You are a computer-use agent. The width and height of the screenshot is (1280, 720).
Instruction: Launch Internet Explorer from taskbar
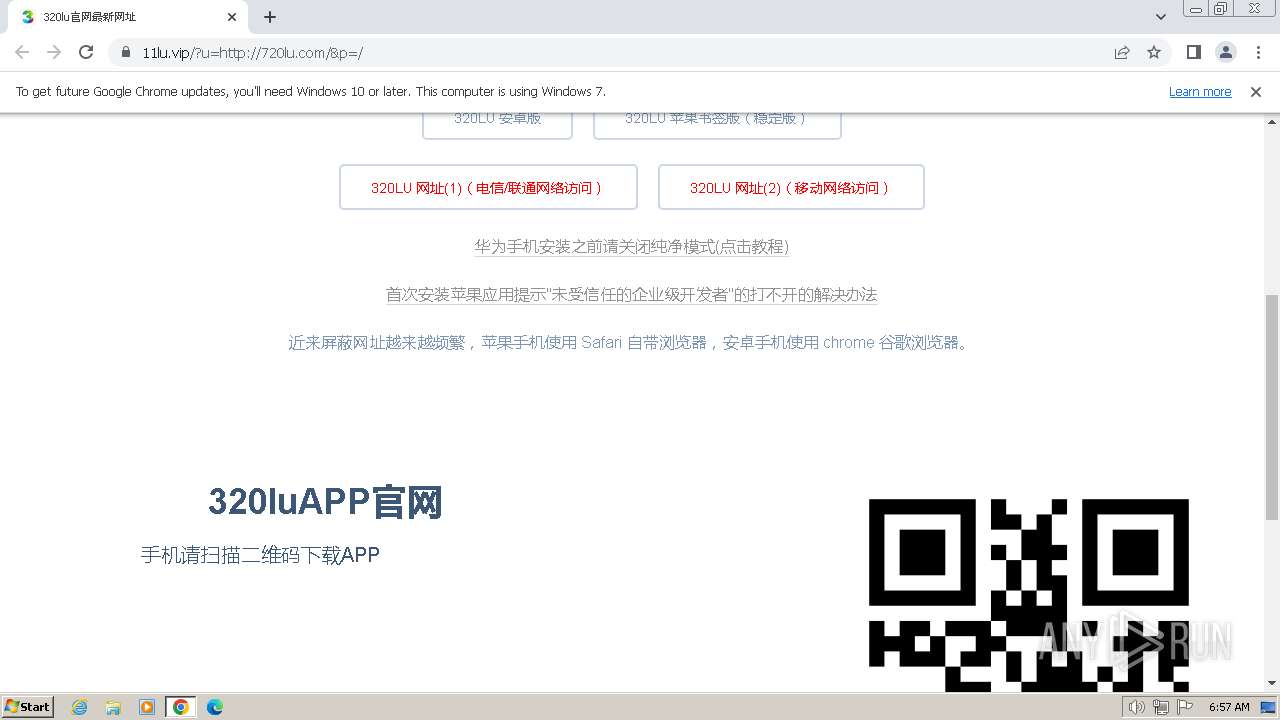[79, 707]
